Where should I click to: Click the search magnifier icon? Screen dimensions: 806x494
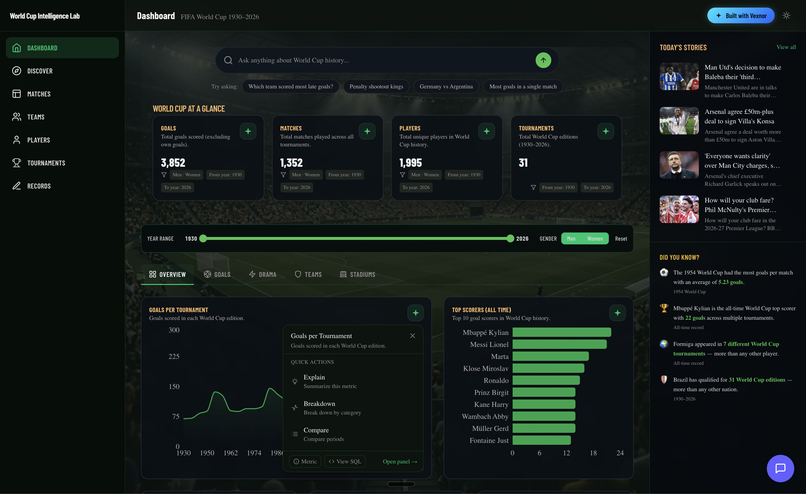coord(228,60)
